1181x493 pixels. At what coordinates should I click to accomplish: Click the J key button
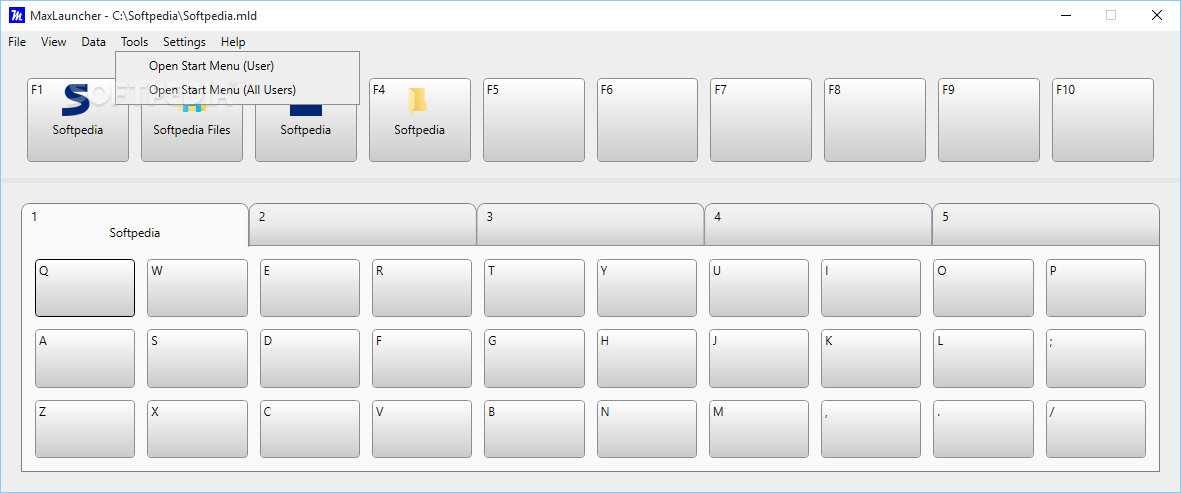point(759,358)
